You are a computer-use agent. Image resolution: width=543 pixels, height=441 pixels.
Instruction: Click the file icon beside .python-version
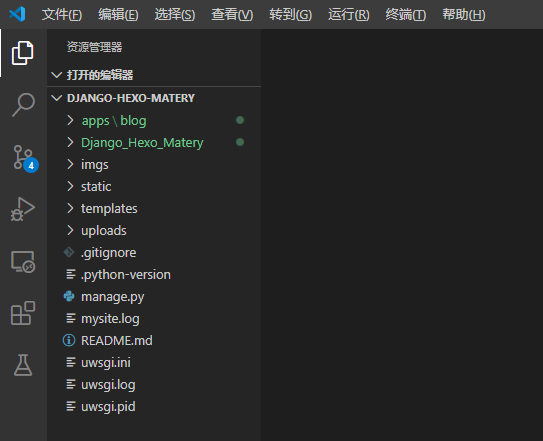(x=71, y=274)
